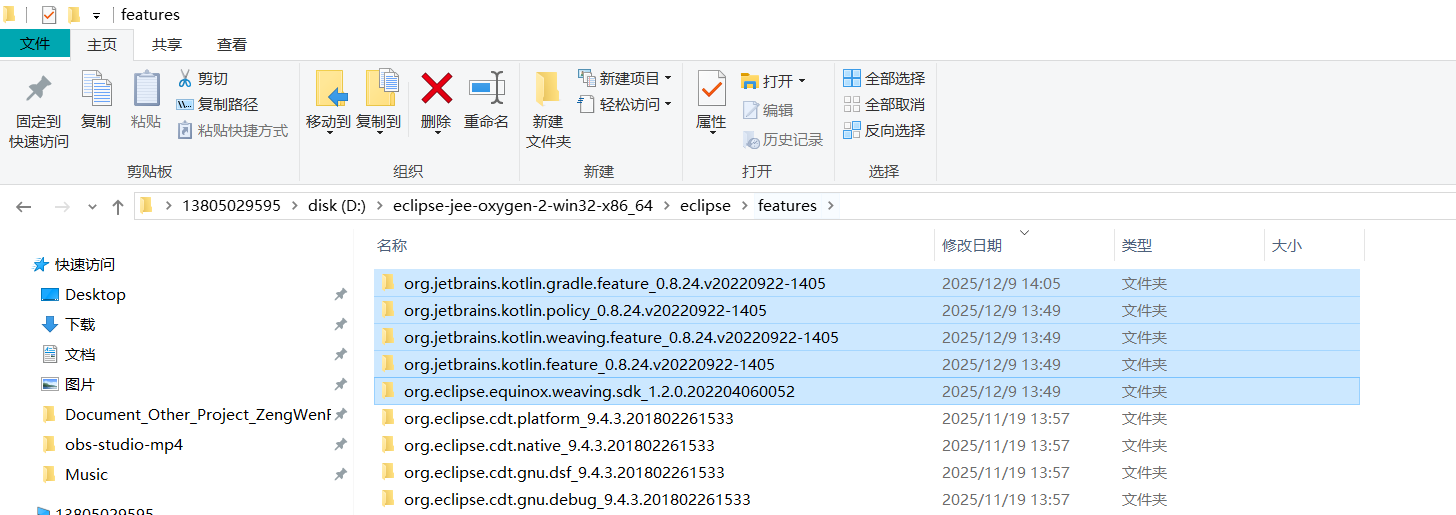Expand chevron after disk (D:) in path
The width and height of the screenshot is (1456, 515).
click(x=380, y=206)
